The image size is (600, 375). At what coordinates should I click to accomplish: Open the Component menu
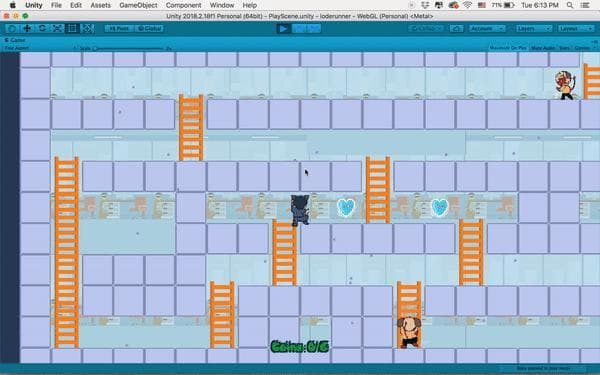(x=183, y=5)
